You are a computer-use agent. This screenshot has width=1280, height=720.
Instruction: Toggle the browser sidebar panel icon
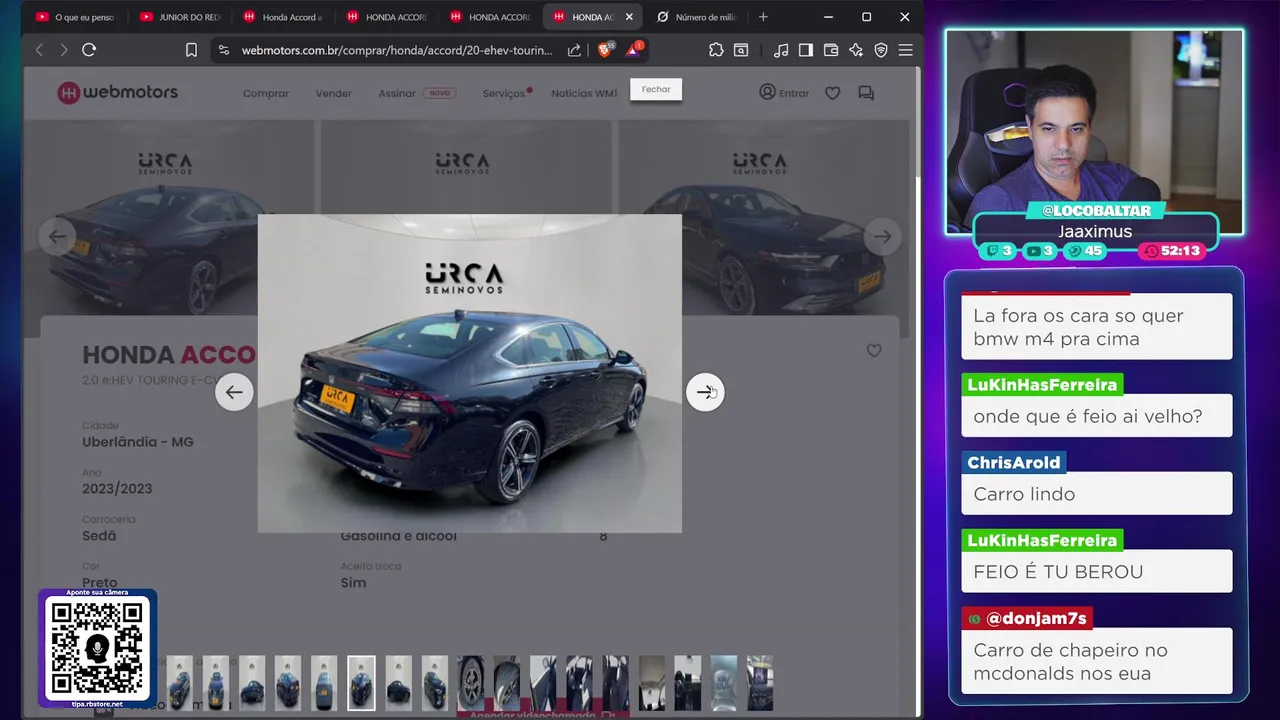pos(805,50)
